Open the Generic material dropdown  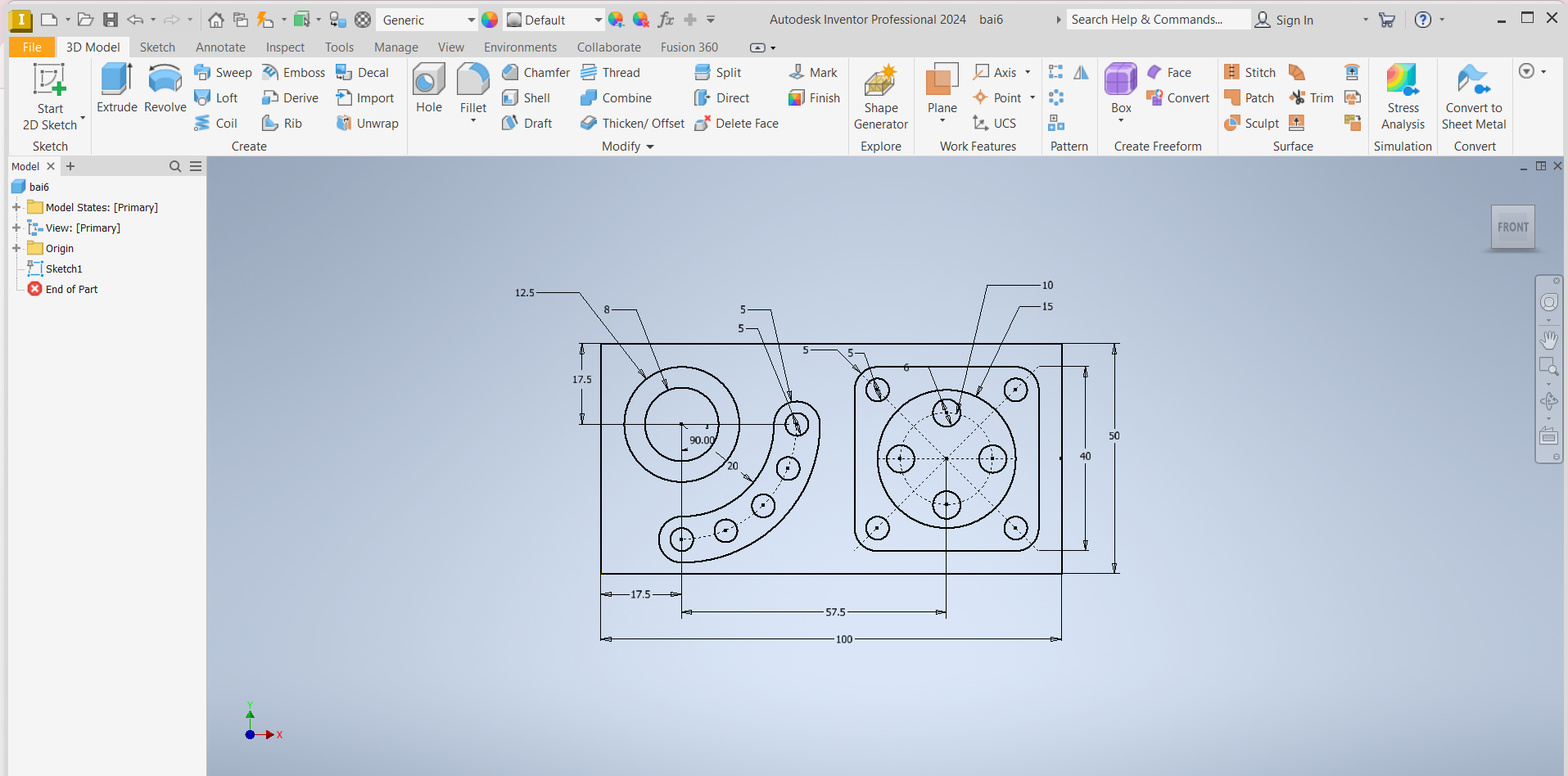point(471,20)
